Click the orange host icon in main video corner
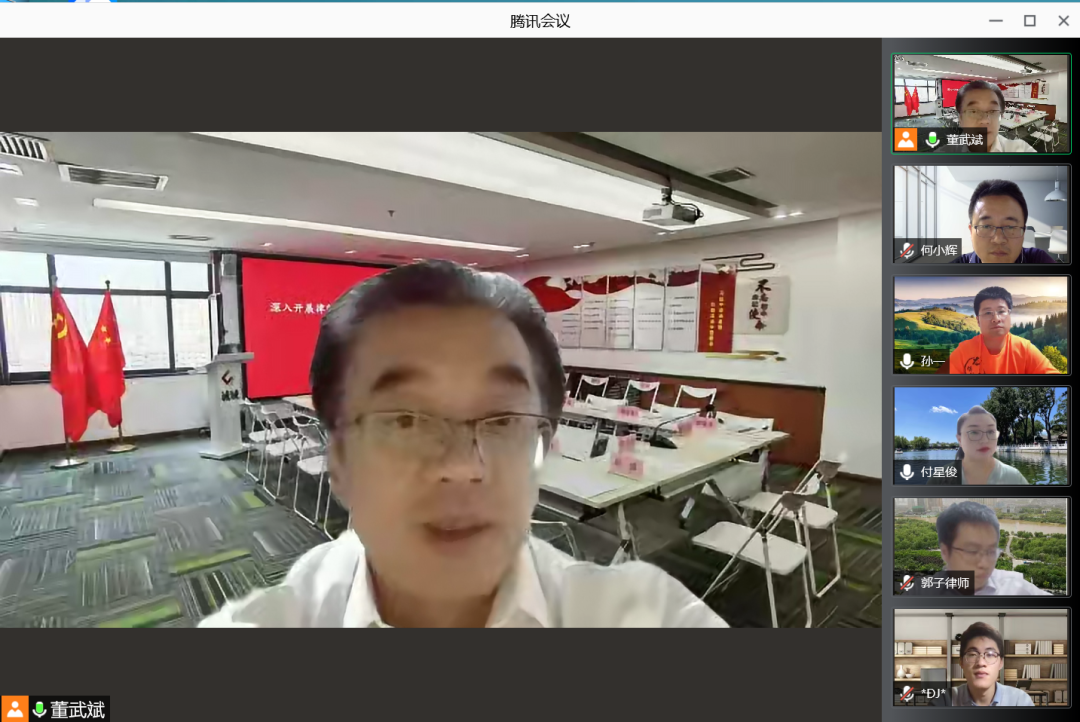The height and width of the screenshot is (722, 1080). click(x=15, y=709)
